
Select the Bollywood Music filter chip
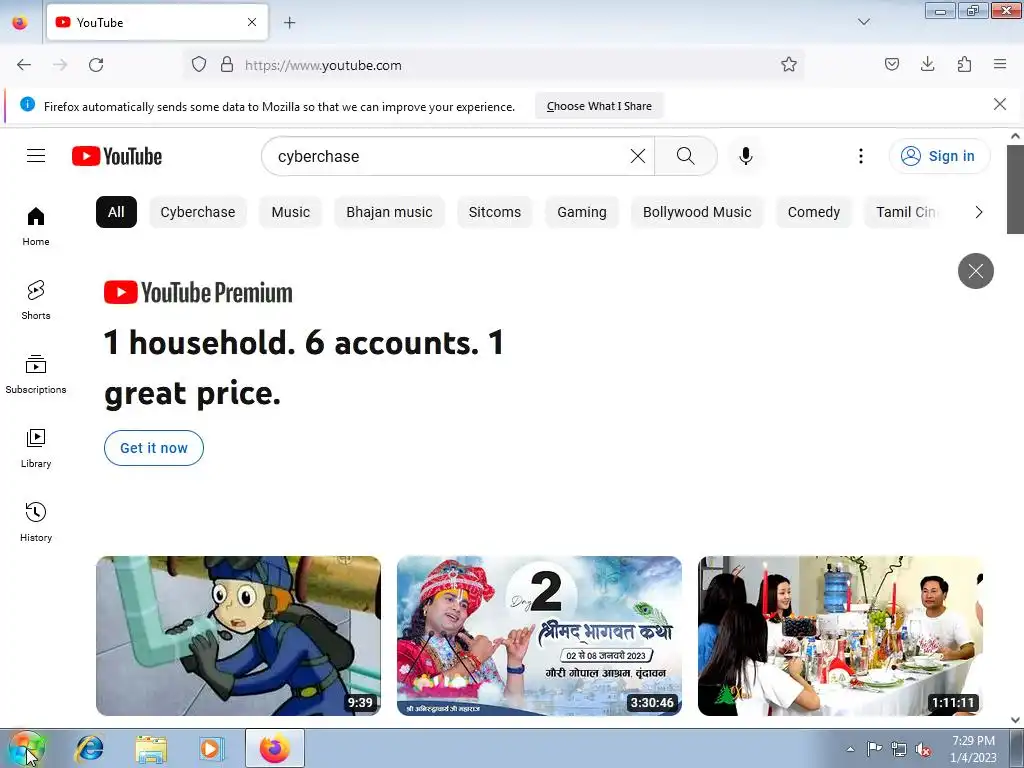[x=697, y=212]
